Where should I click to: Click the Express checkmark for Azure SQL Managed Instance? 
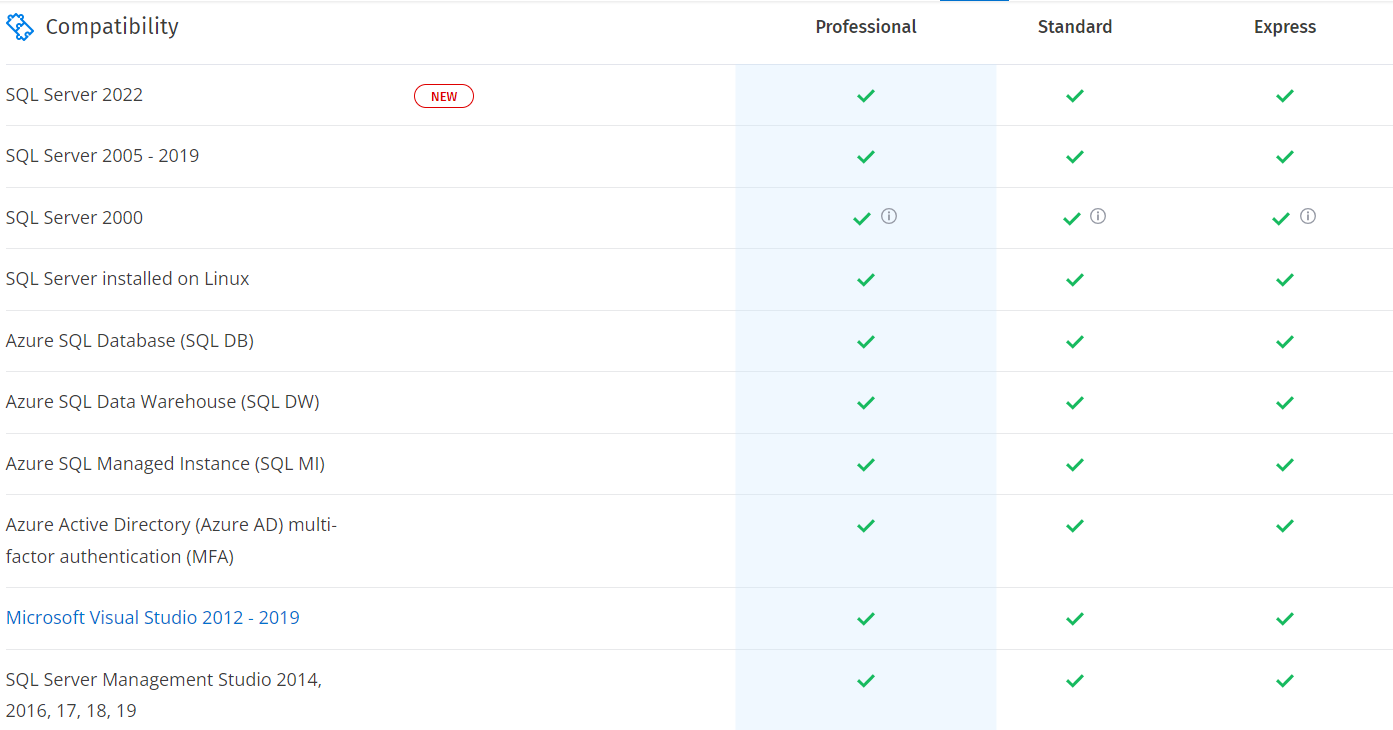tap(1285, 465)
